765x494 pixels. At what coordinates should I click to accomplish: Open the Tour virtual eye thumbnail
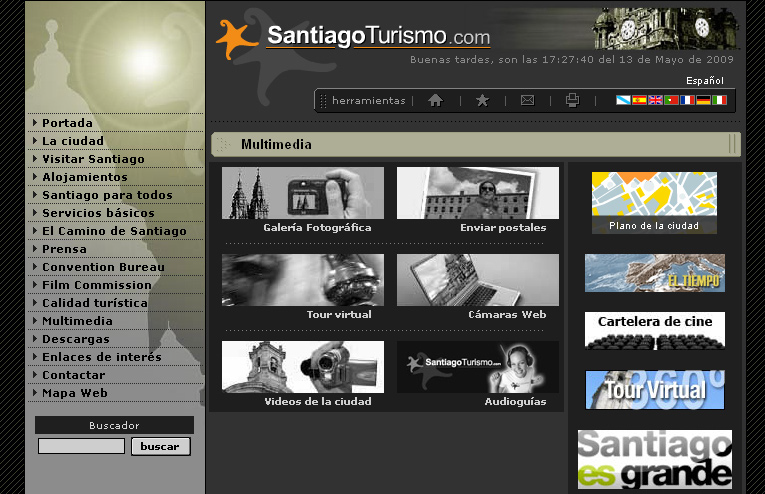[x=303, y=280]
